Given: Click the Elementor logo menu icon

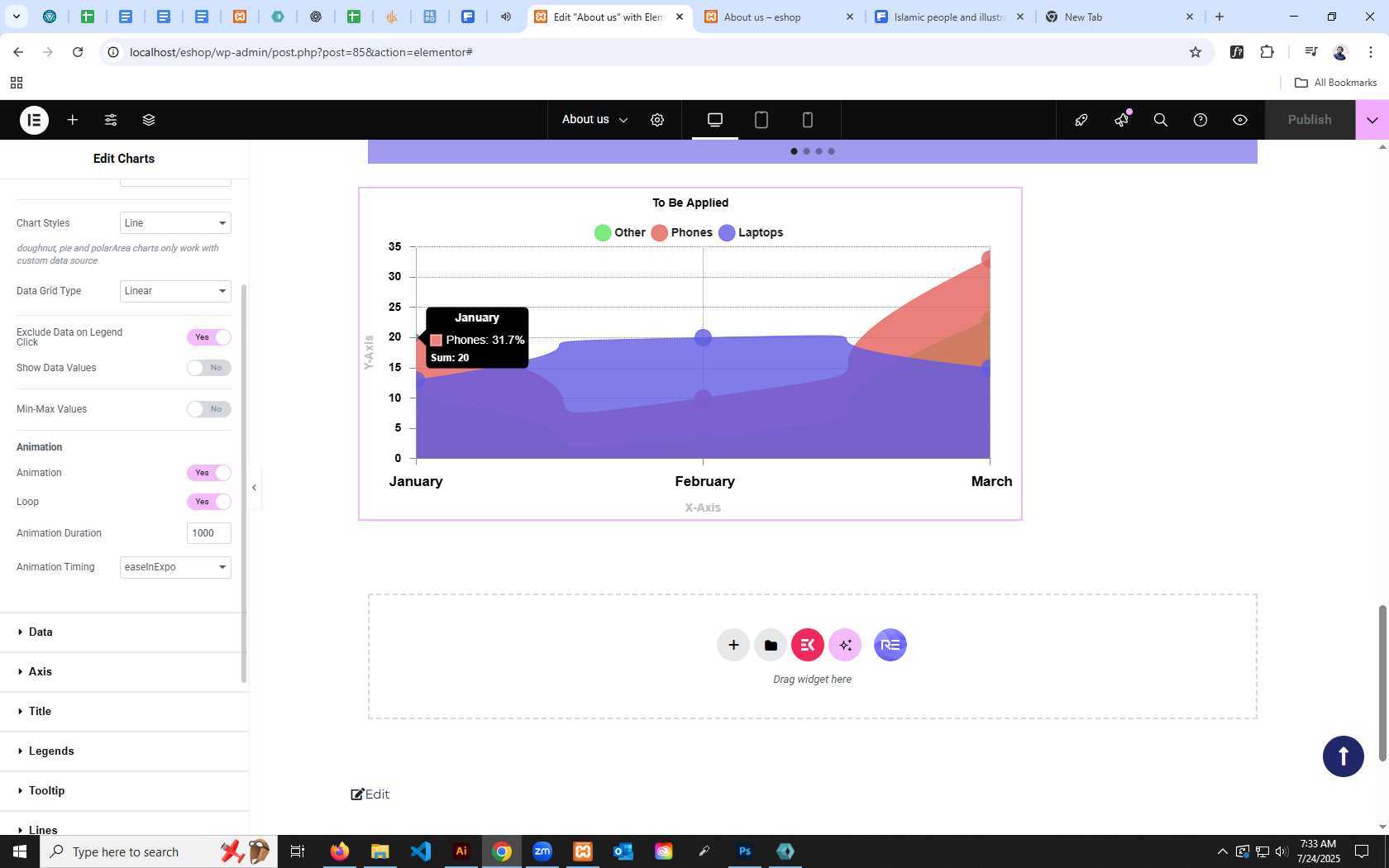Looking at the screenshot, I should click(34, 120).
